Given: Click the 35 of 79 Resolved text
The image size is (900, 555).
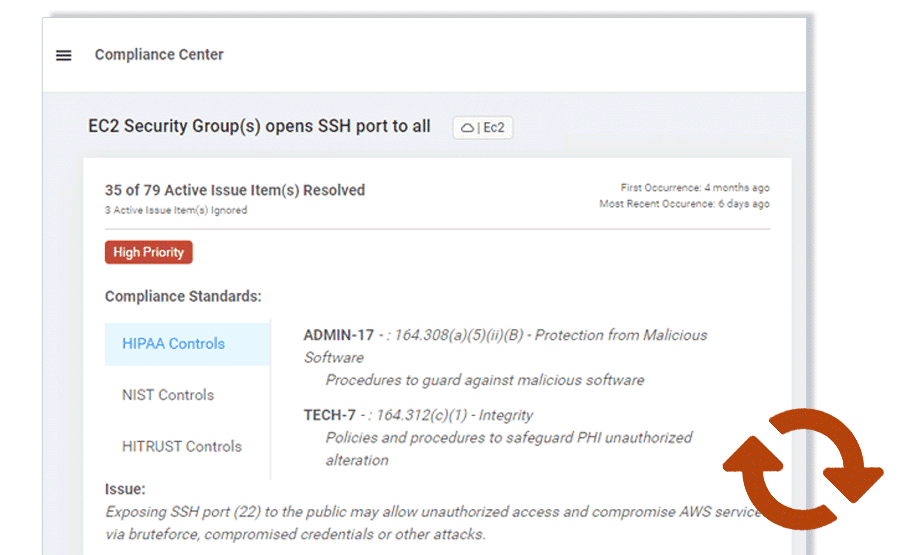Looking at the screenshot, I should [x=235, y=190].
